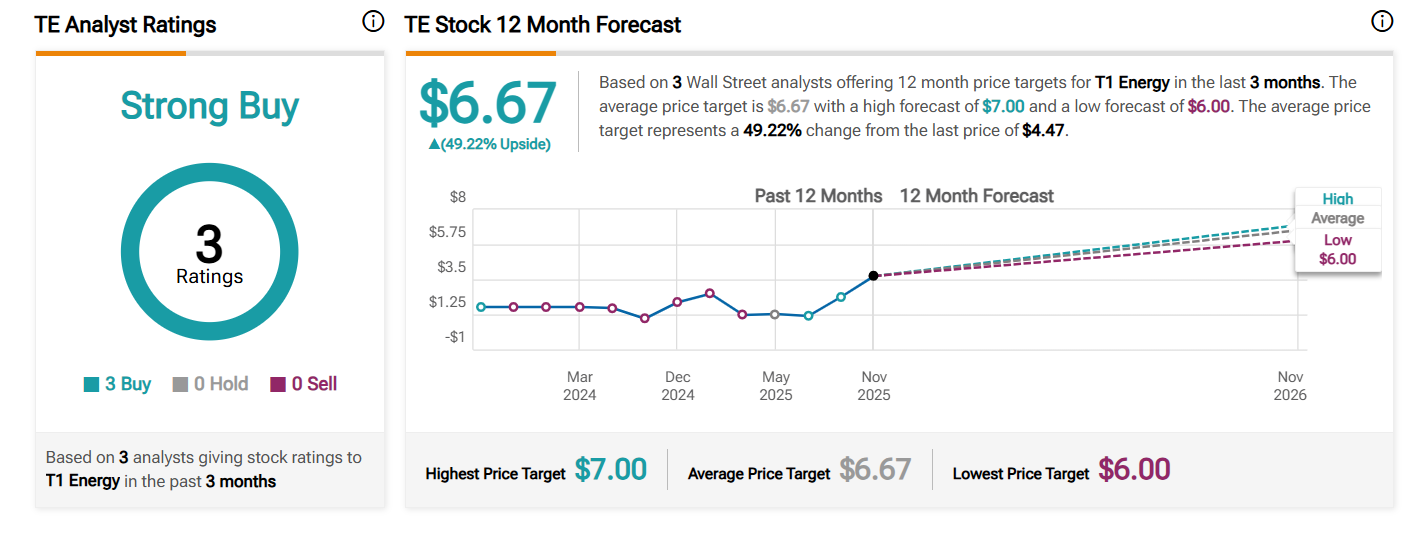
Task: Click the teal Buy legend square
Action: (92, 384)
